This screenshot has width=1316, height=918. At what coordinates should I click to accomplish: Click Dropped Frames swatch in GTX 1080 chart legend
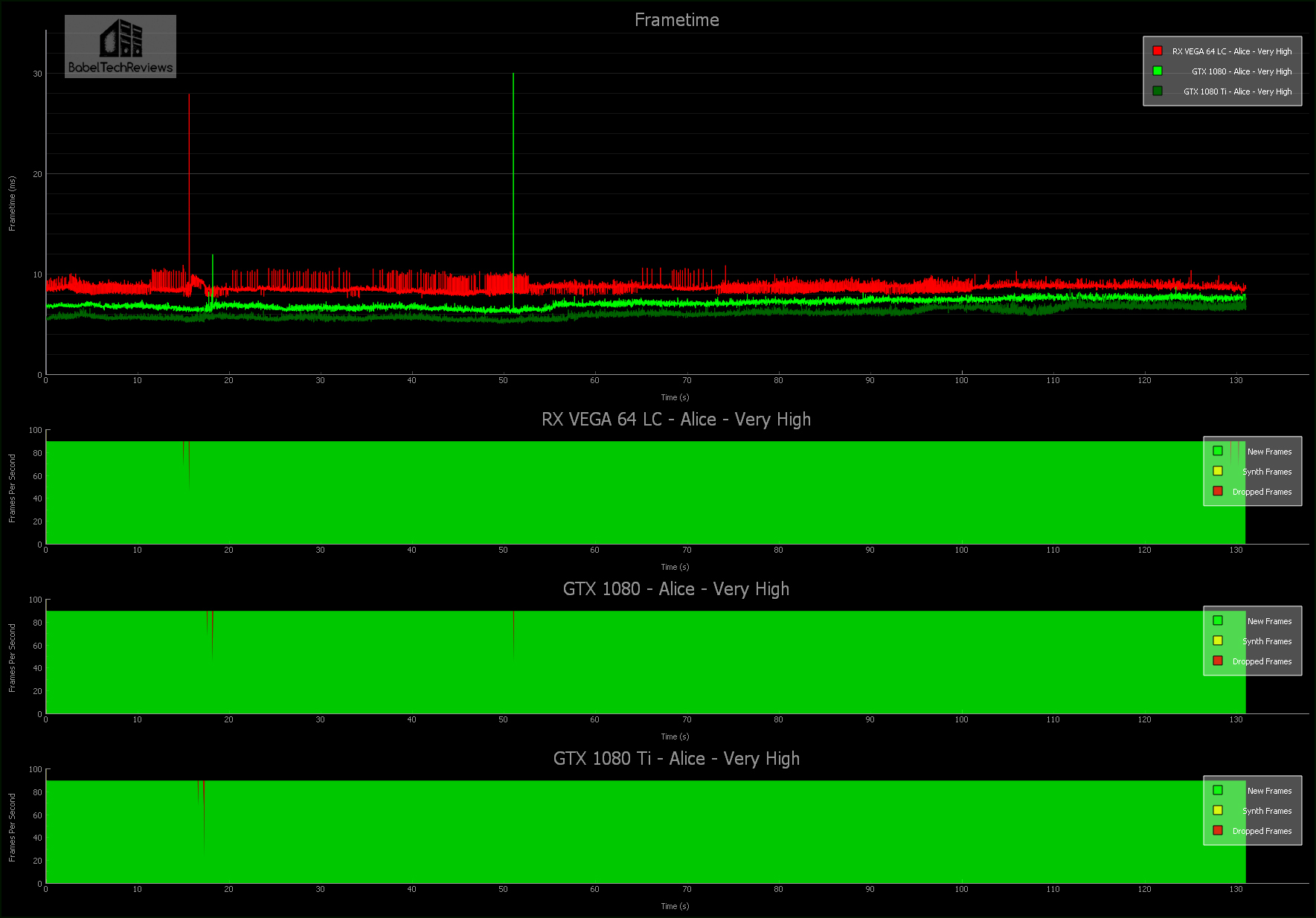coord(1218,661)
